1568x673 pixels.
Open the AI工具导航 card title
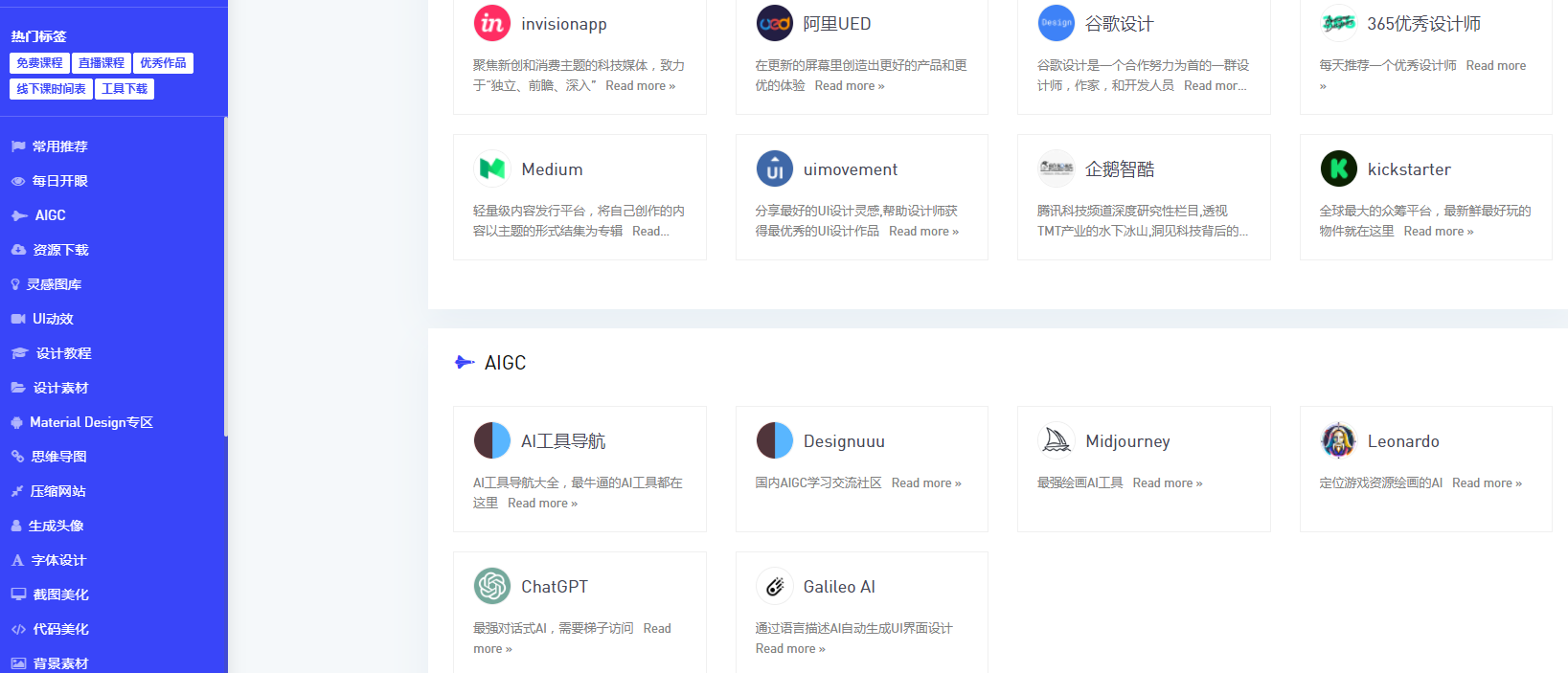pos(563,441)
